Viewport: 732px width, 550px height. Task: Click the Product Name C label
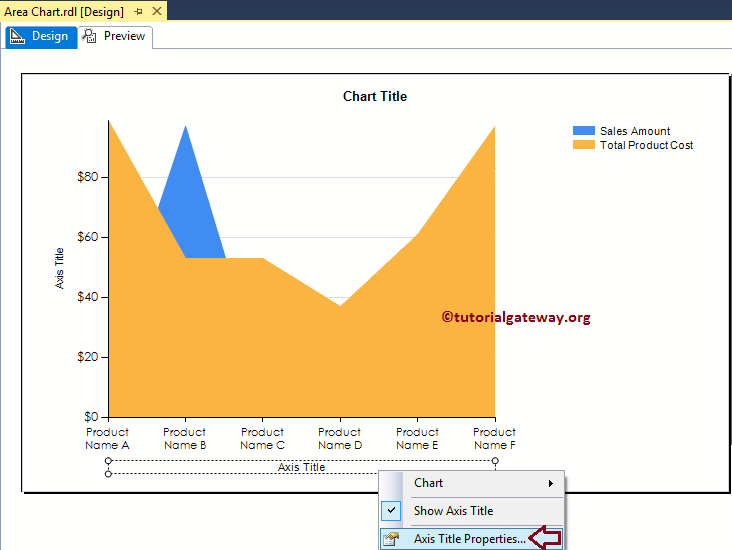pos(262,438)
